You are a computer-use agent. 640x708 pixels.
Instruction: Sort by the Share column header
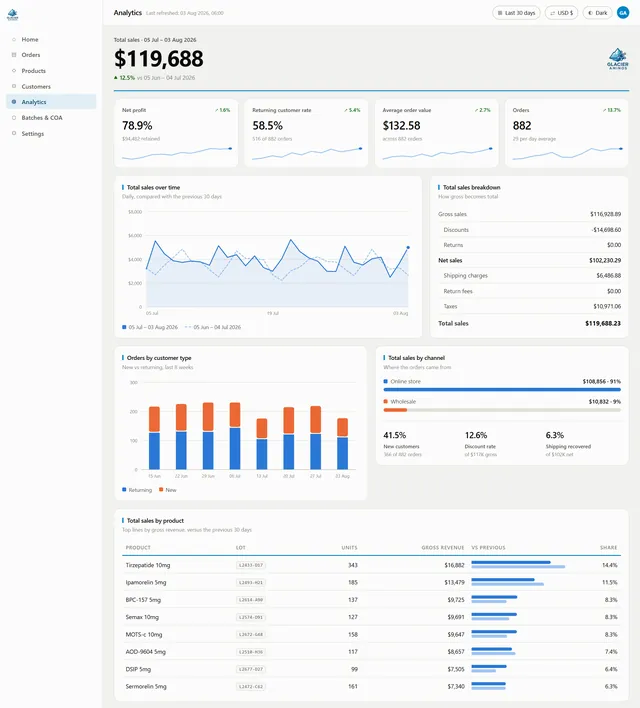pos(608,547)
